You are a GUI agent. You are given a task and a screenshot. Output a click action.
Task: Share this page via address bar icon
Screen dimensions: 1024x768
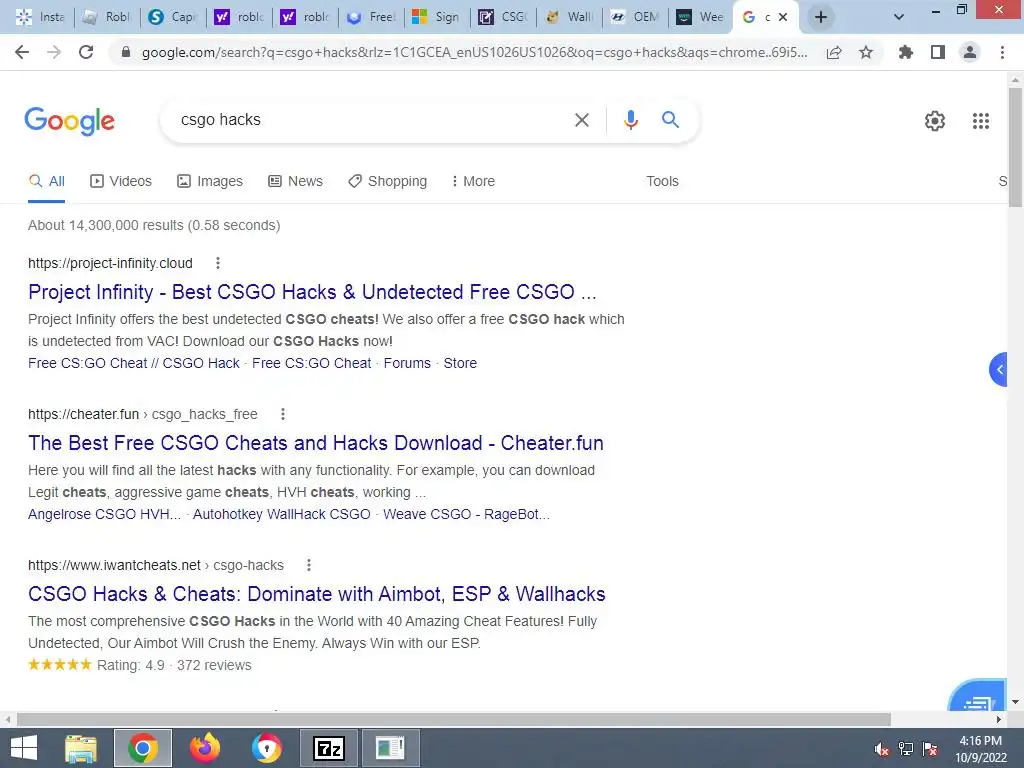(x=834, y=53)
